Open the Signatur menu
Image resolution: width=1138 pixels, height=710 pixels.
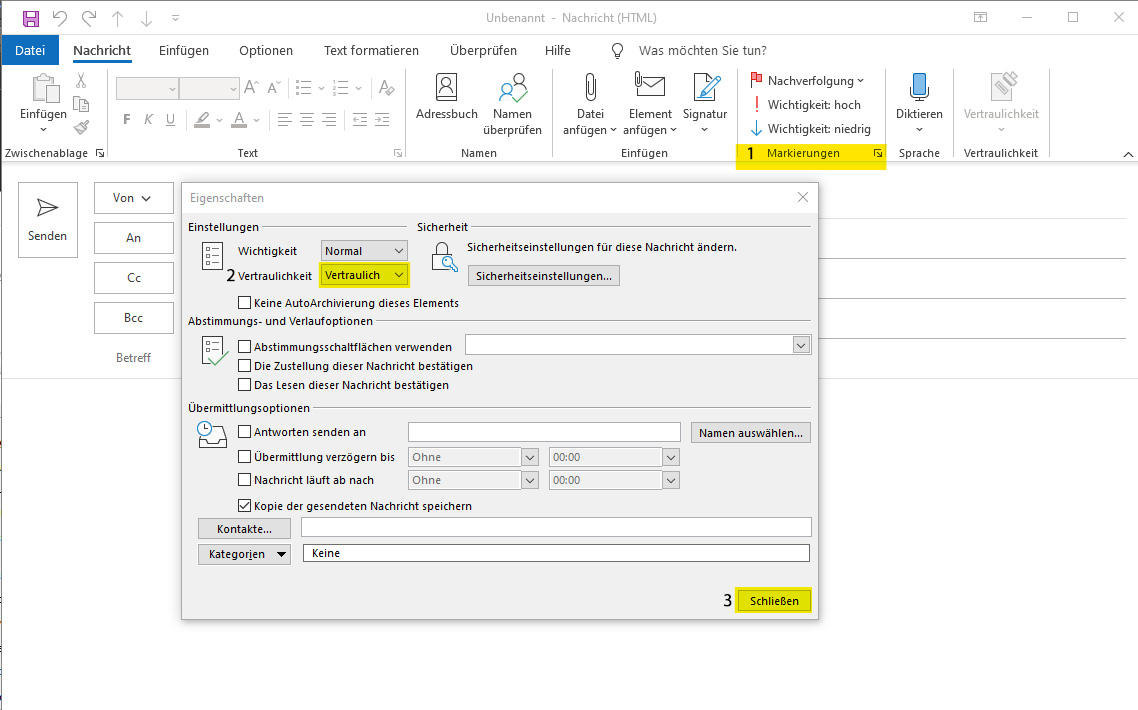tap(705, 104)
